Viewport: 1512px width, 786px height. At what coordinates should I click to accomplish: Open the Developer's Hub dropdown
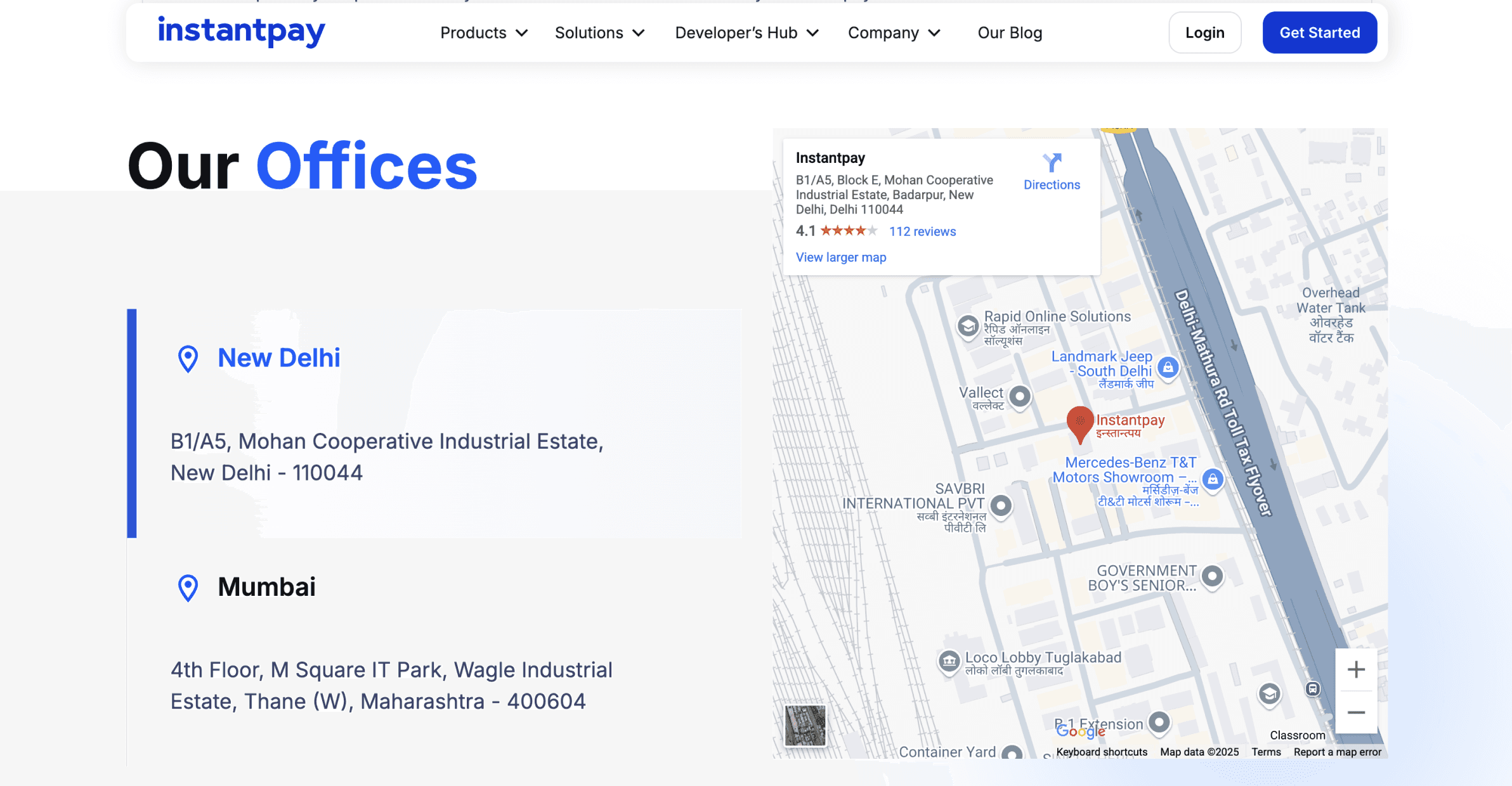(x=746, y=33)
